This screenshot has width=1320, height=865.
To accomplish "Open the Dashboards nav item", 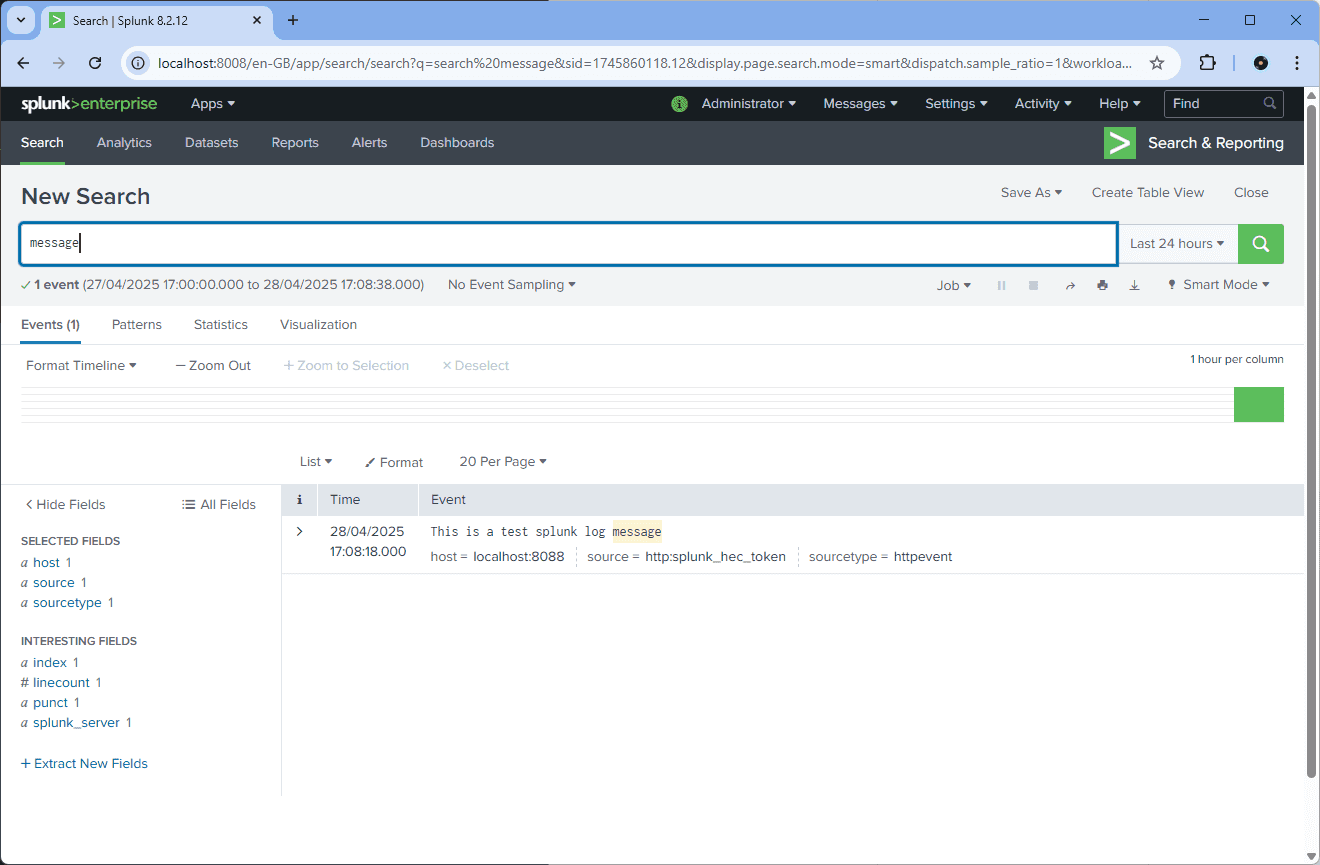I will pos(457,143).
